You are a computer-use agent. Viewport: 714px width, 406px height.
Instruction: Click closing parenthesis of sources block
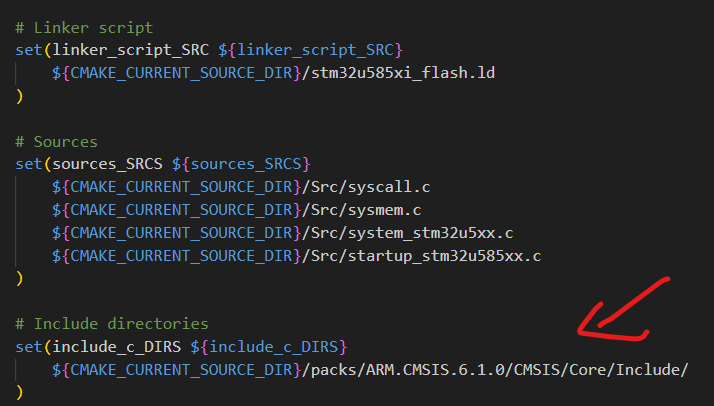[19, 280]
